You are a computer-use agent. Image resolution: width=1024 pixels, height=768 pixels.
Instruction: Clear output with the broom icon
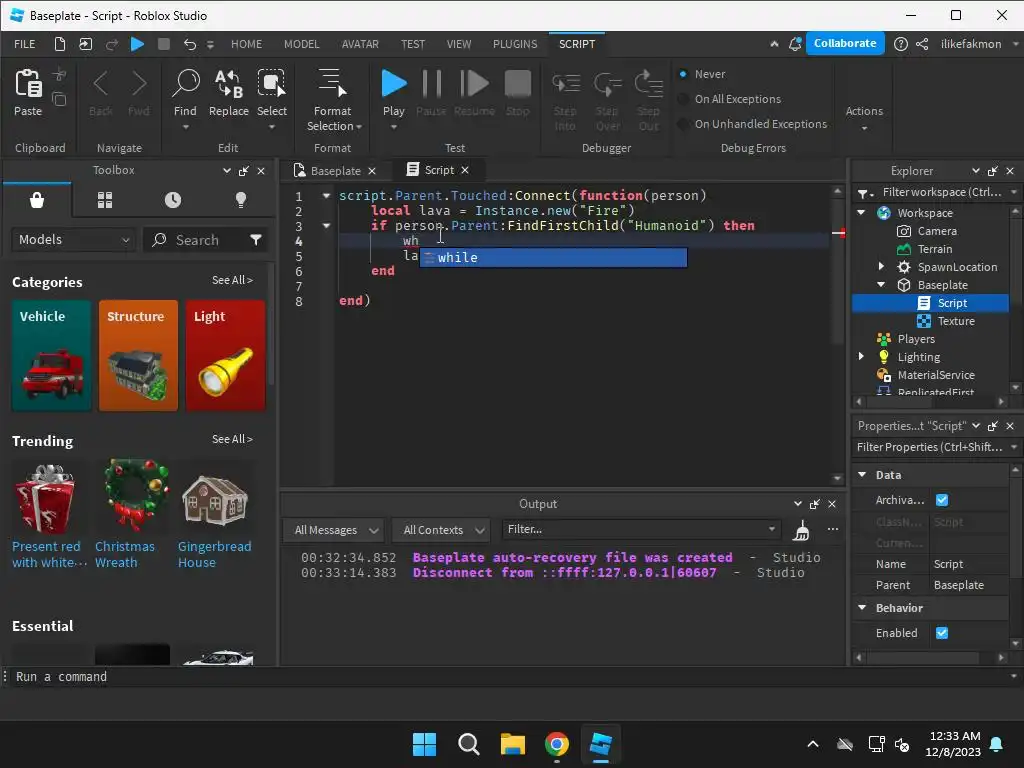801,530
